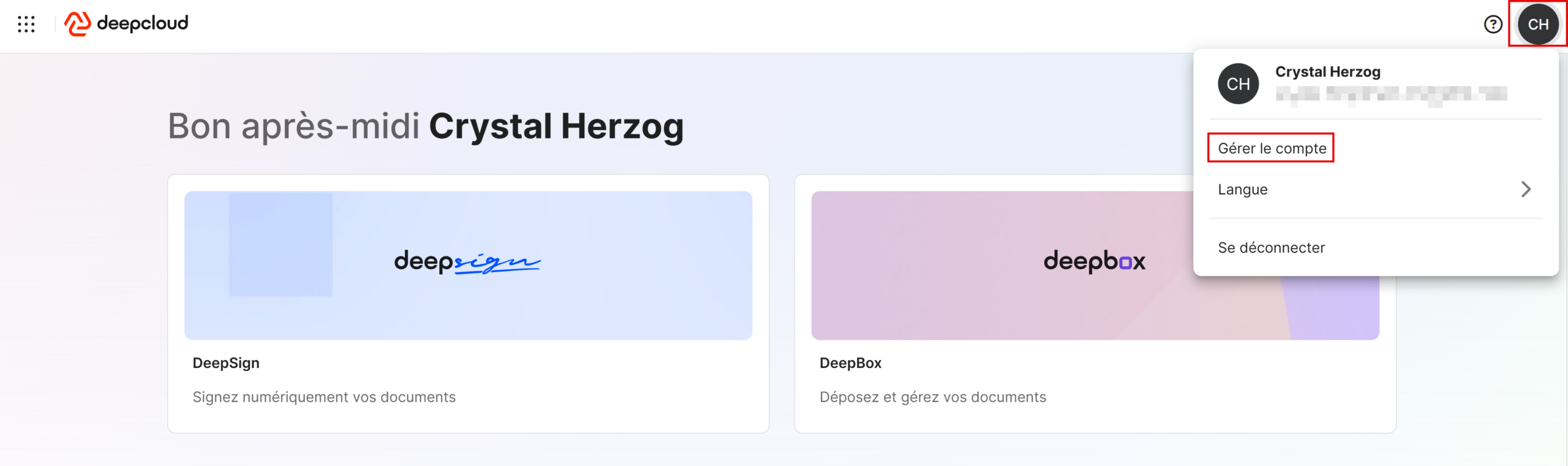
Task: Click the deepcloud logo
Action: [x=78, y=24]
